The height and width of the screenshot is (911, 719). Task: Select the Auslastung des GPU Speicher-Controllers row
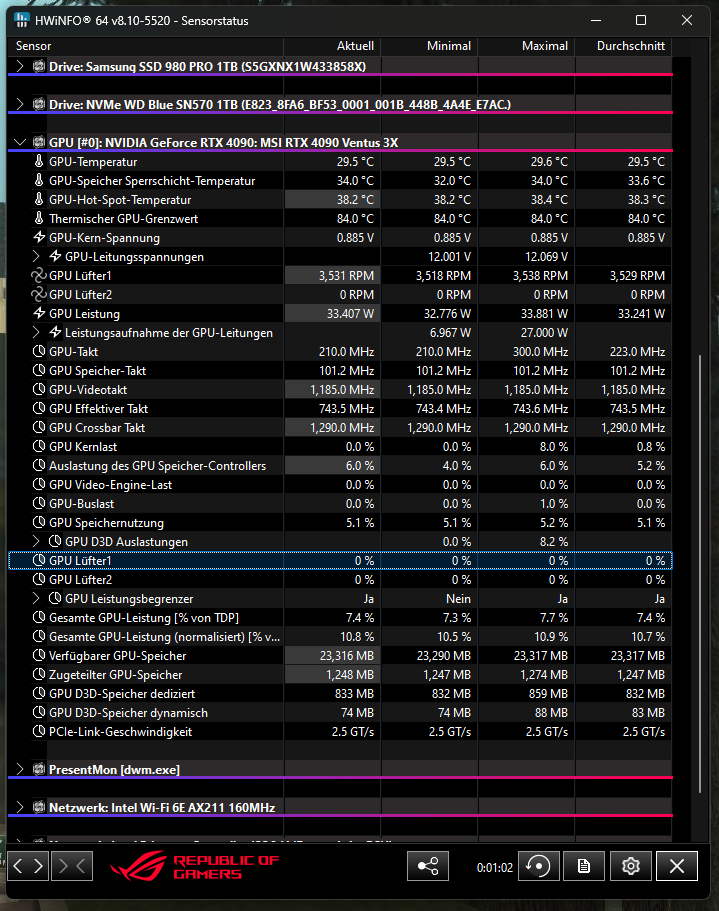[x=340, y=465]
